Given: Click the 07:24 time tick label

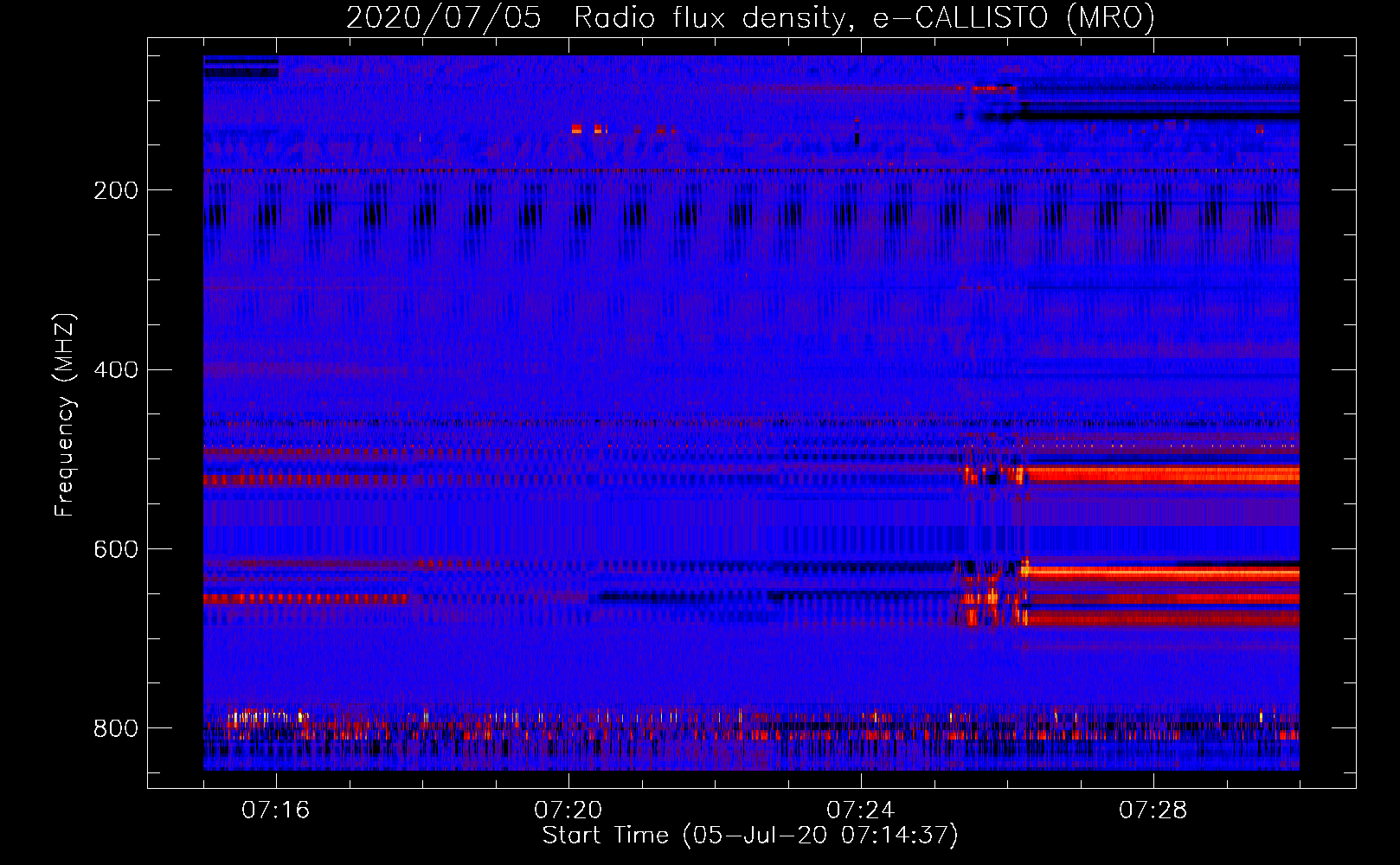Looking at the screenshot, I should click(861, 811).
